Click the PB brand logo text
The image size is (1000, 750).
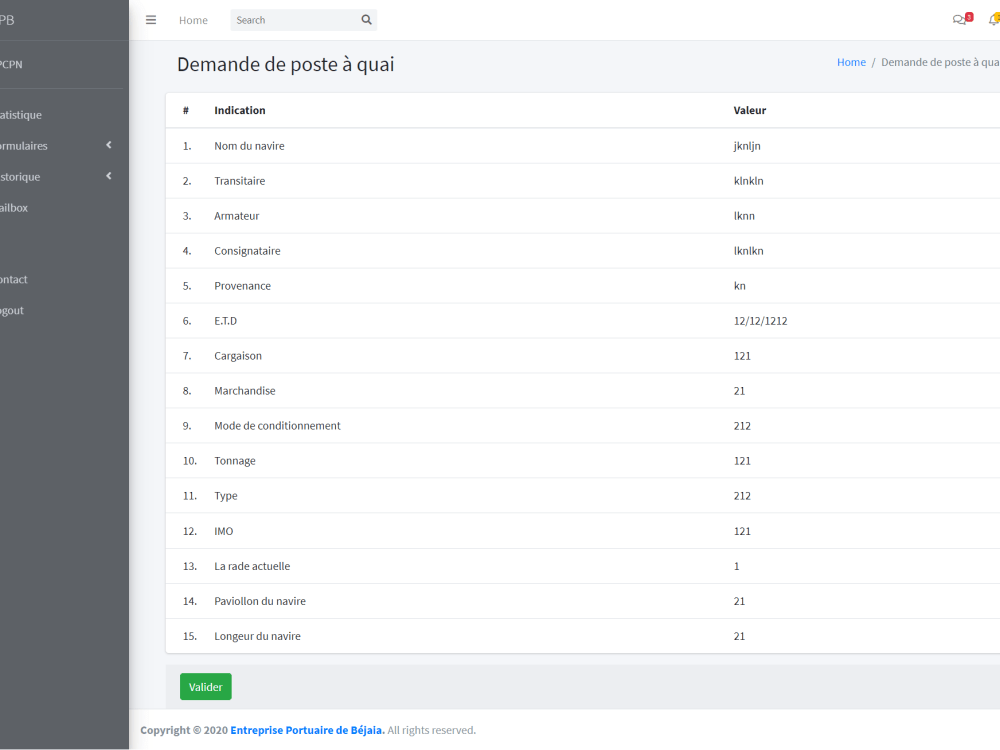tap(7, 20)
